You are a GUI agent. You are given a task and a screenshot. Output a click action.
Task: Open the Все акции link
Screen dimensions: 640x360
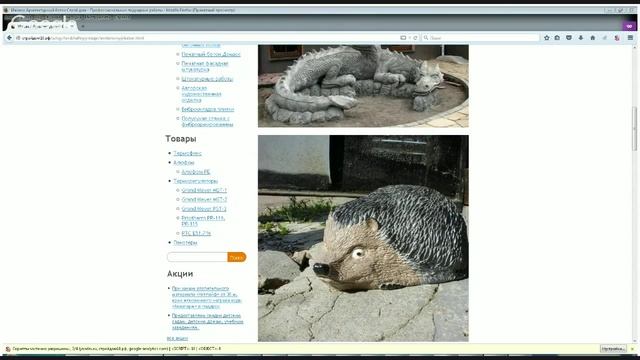(177, 339)
